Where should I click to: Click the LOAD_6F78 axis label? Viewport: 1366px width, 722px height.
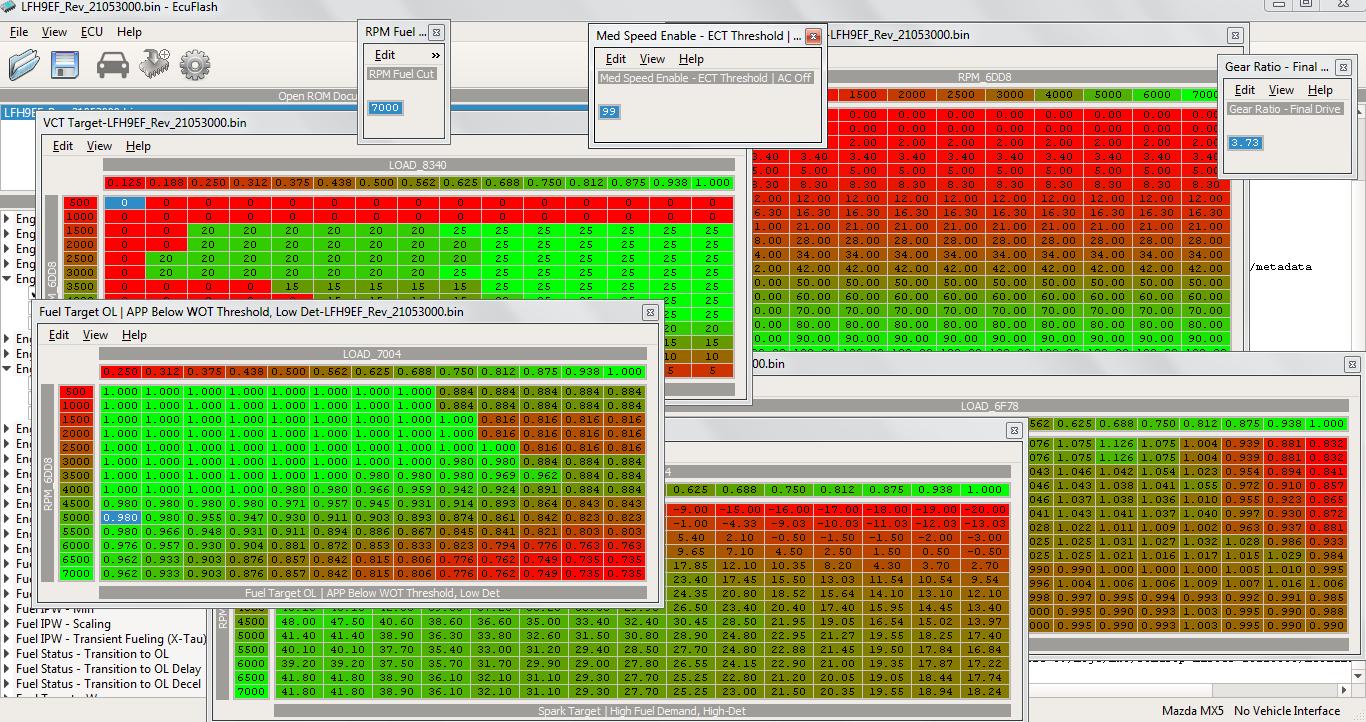(x=989, y=406)
